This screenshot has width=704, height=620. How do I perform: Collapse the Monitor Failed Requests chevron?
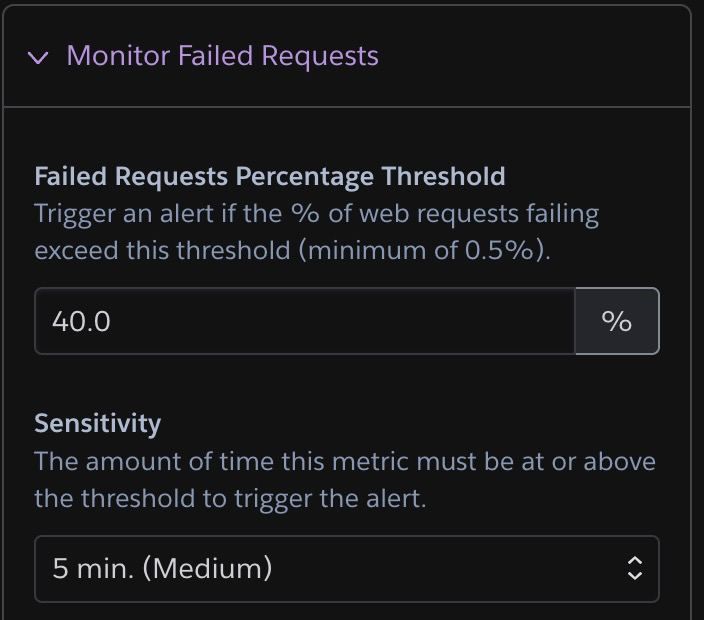click(39, 57)
